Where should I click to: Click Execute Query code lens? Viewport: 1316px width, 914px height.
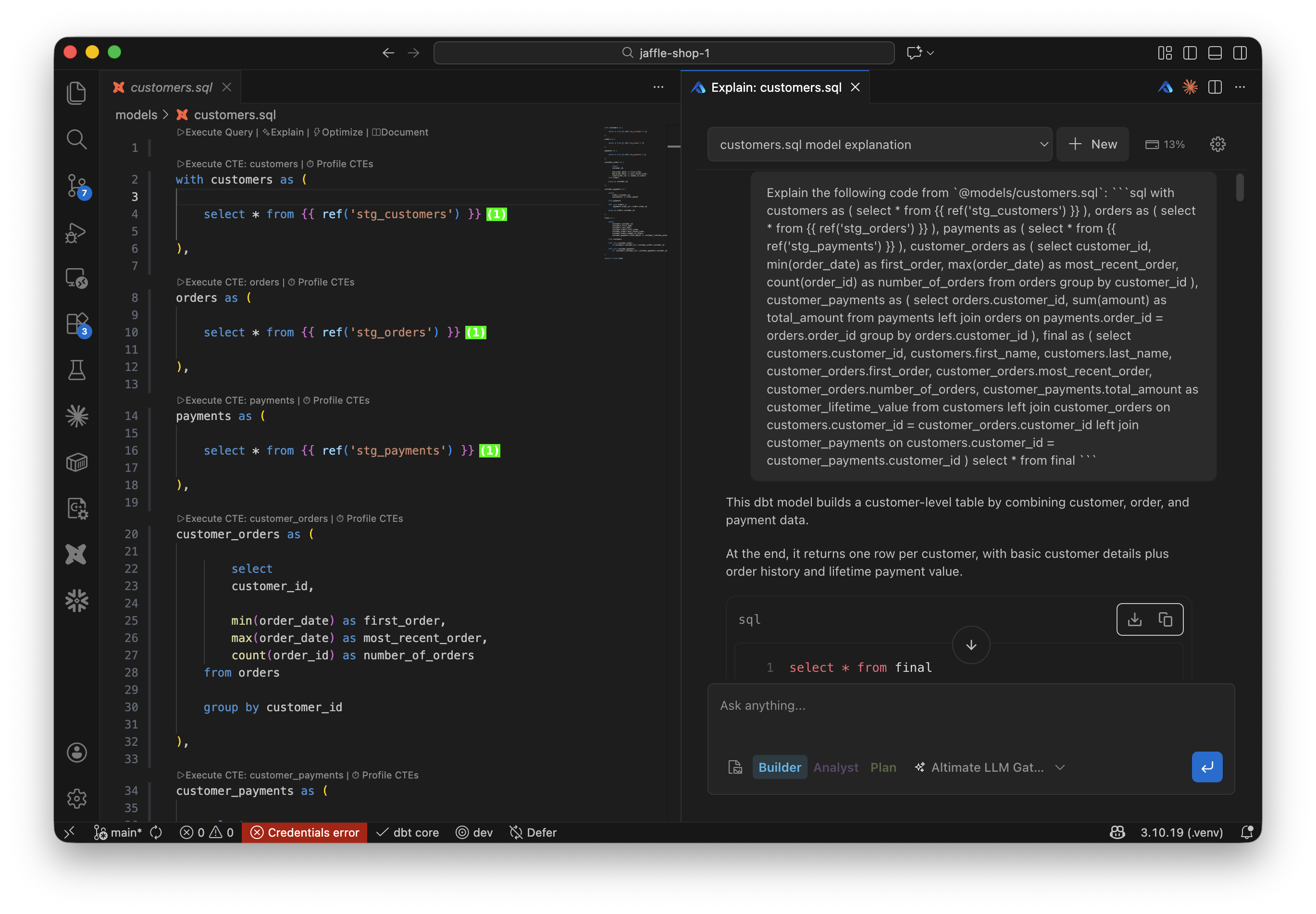coord(215,132)
